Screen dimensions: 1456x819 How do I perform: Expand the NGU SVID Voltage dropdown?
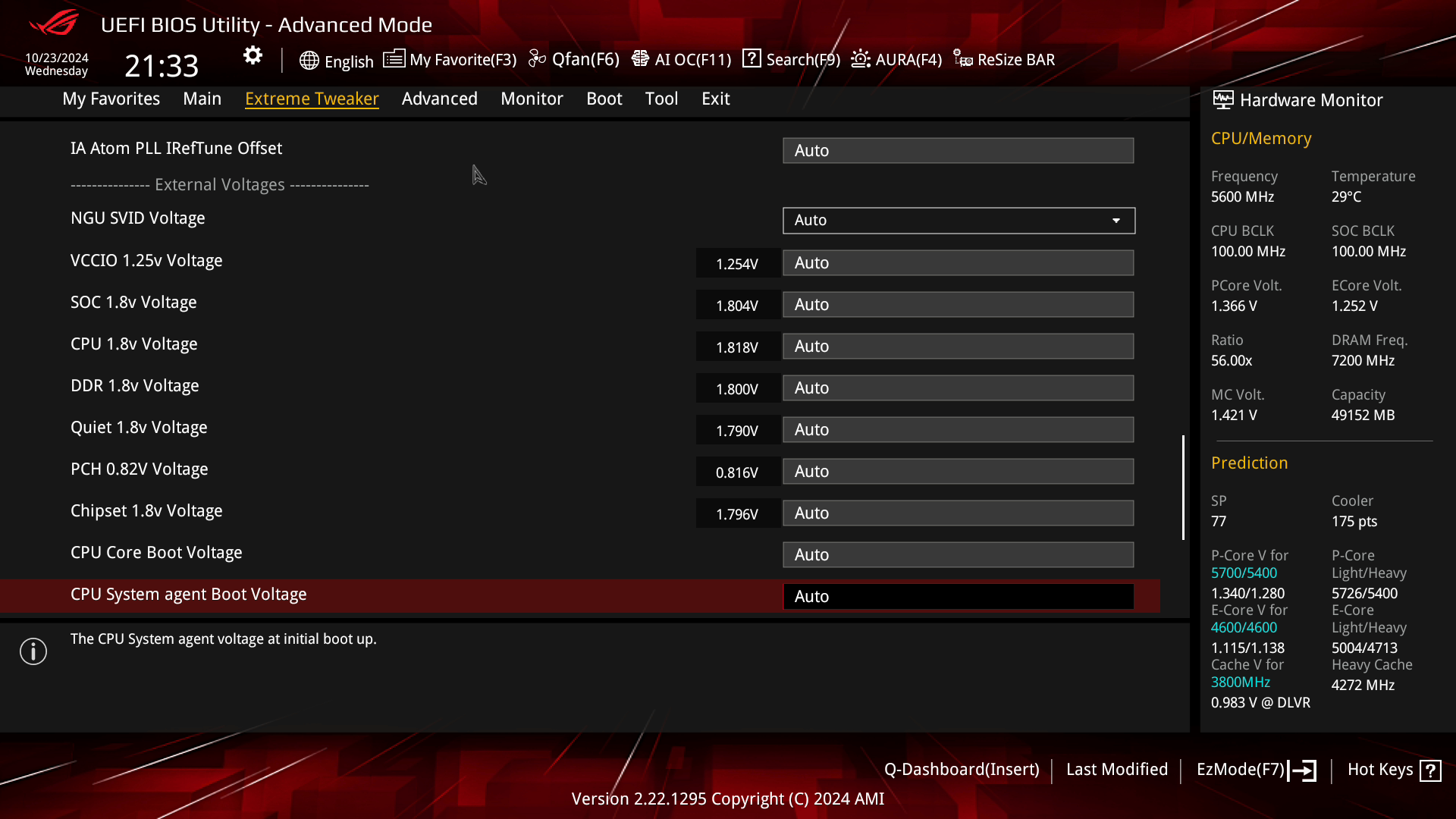coord(958,220)
